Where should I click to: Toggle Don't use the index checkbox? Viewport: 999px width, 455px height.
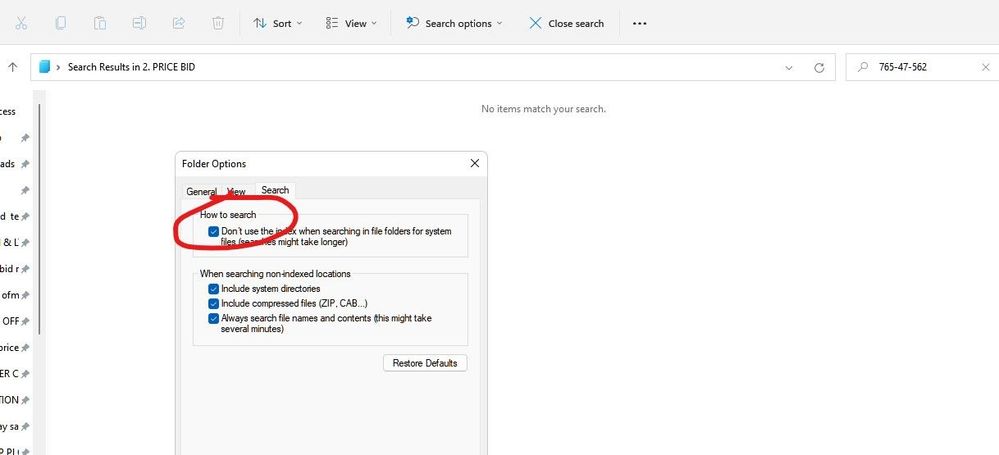(x=214, y=231)
